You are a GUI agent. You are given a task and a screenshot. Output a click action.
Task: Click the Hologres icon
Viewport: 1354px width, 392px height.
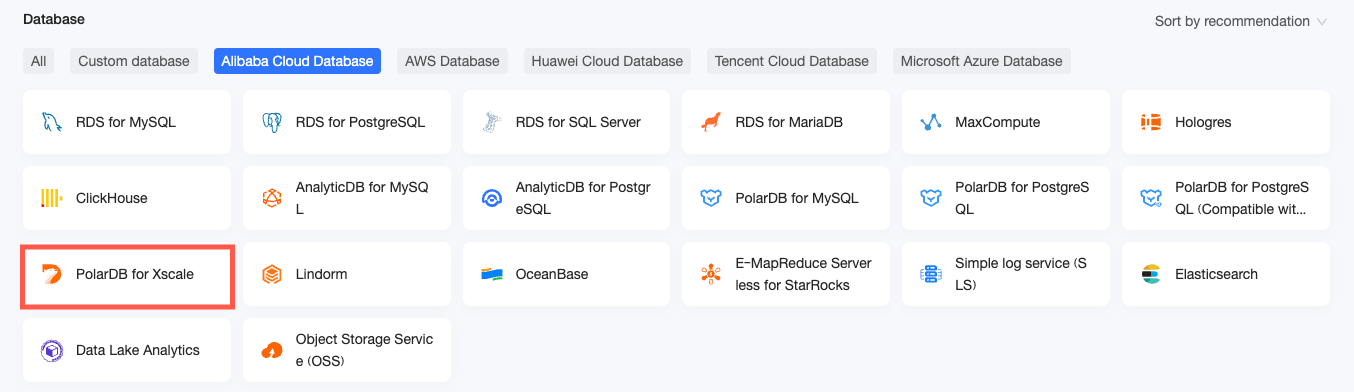[x=1151, y=122]
